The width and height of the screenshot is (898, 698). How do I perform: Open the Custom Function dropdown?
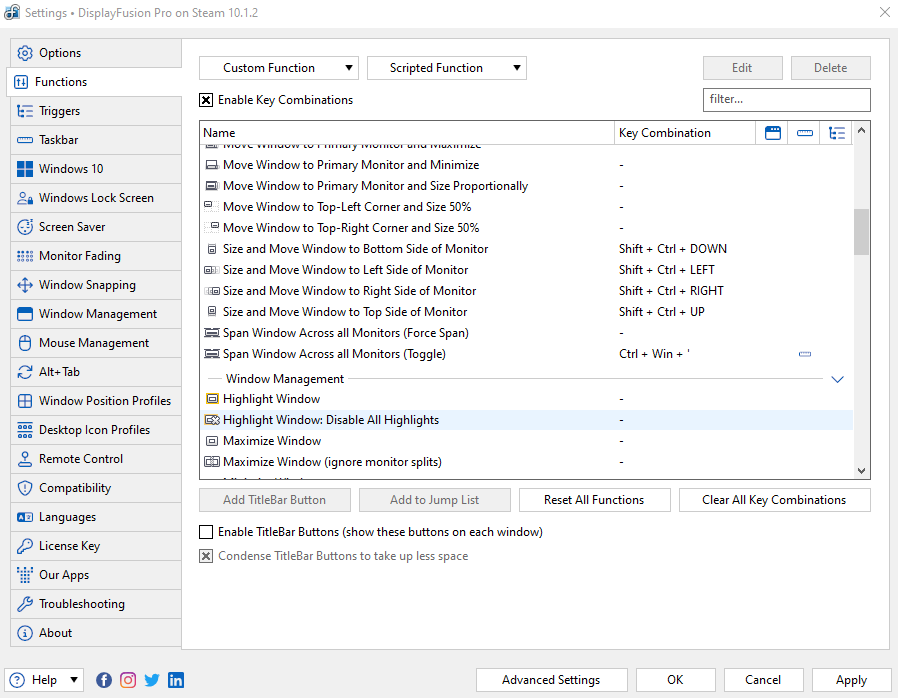(278, 68)
